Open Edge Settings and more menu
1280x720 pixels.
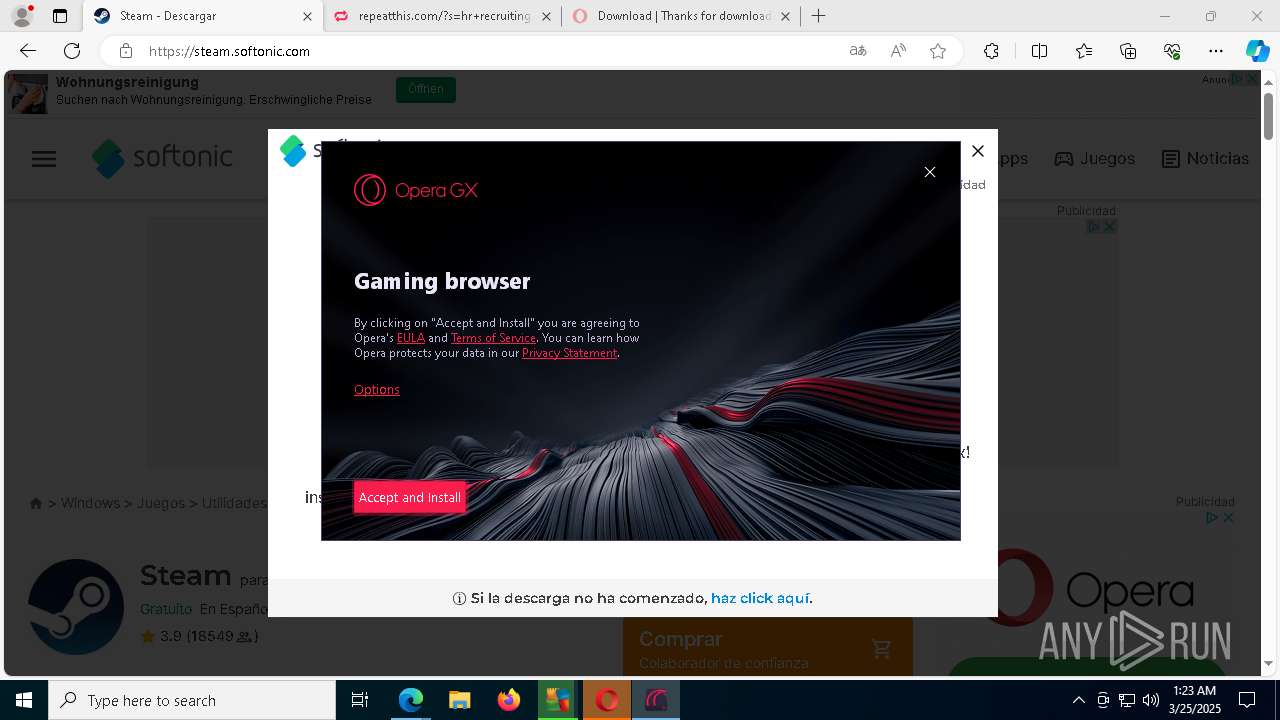[x=1216, y=51]
